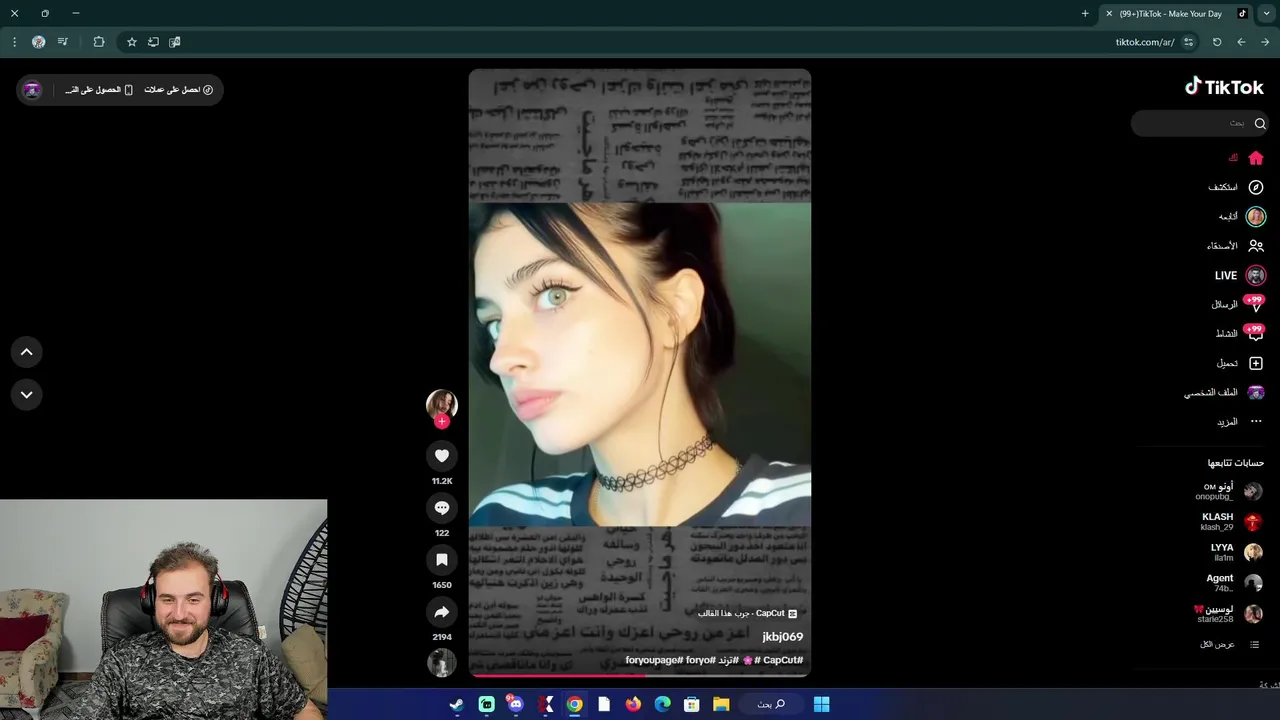Open the LIVE section in the sidebar

(x=1240, y=275)
